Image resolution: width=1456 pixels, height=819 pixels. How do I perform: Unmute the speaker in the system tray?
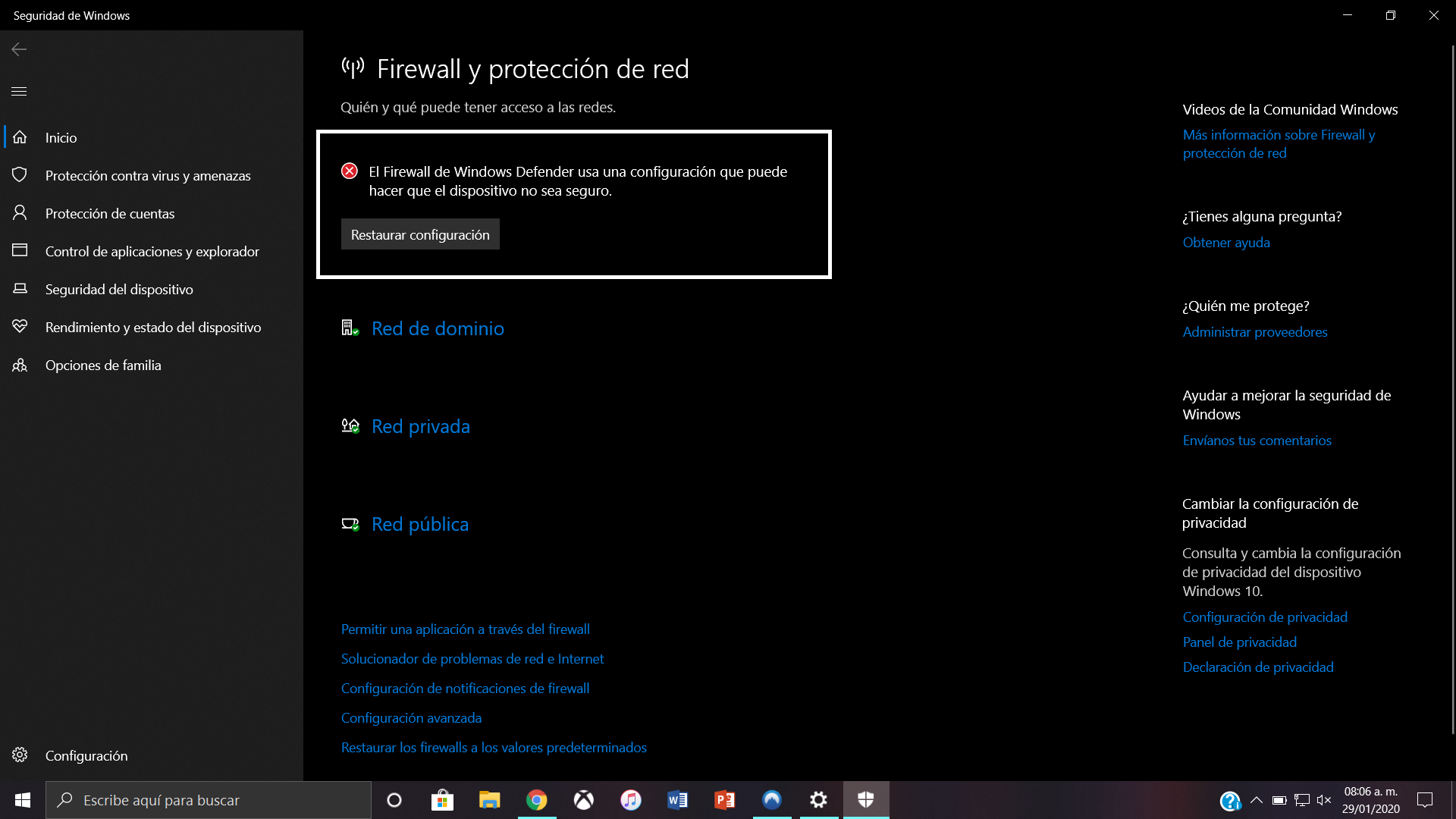click(x=1325, y=800)
